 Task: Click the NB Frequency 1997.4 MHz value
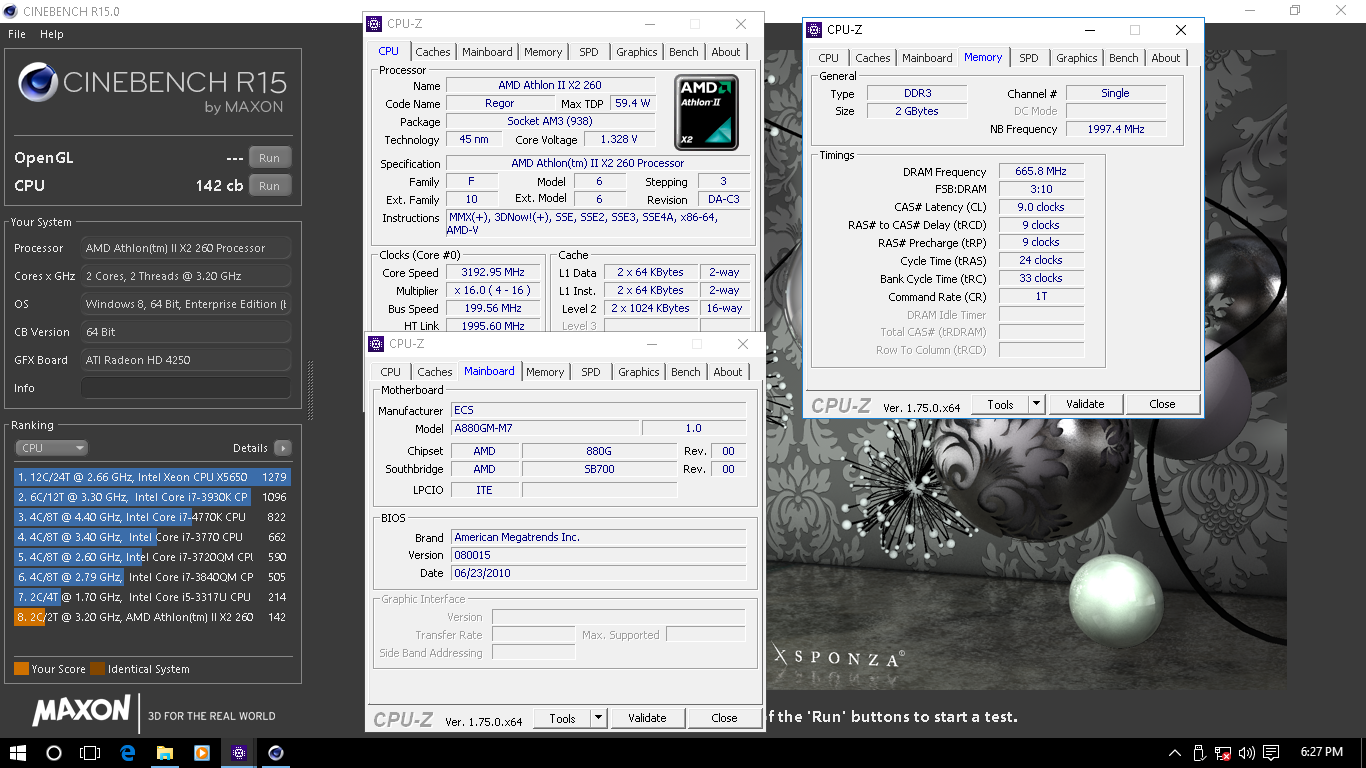[x=1115, y=129]
